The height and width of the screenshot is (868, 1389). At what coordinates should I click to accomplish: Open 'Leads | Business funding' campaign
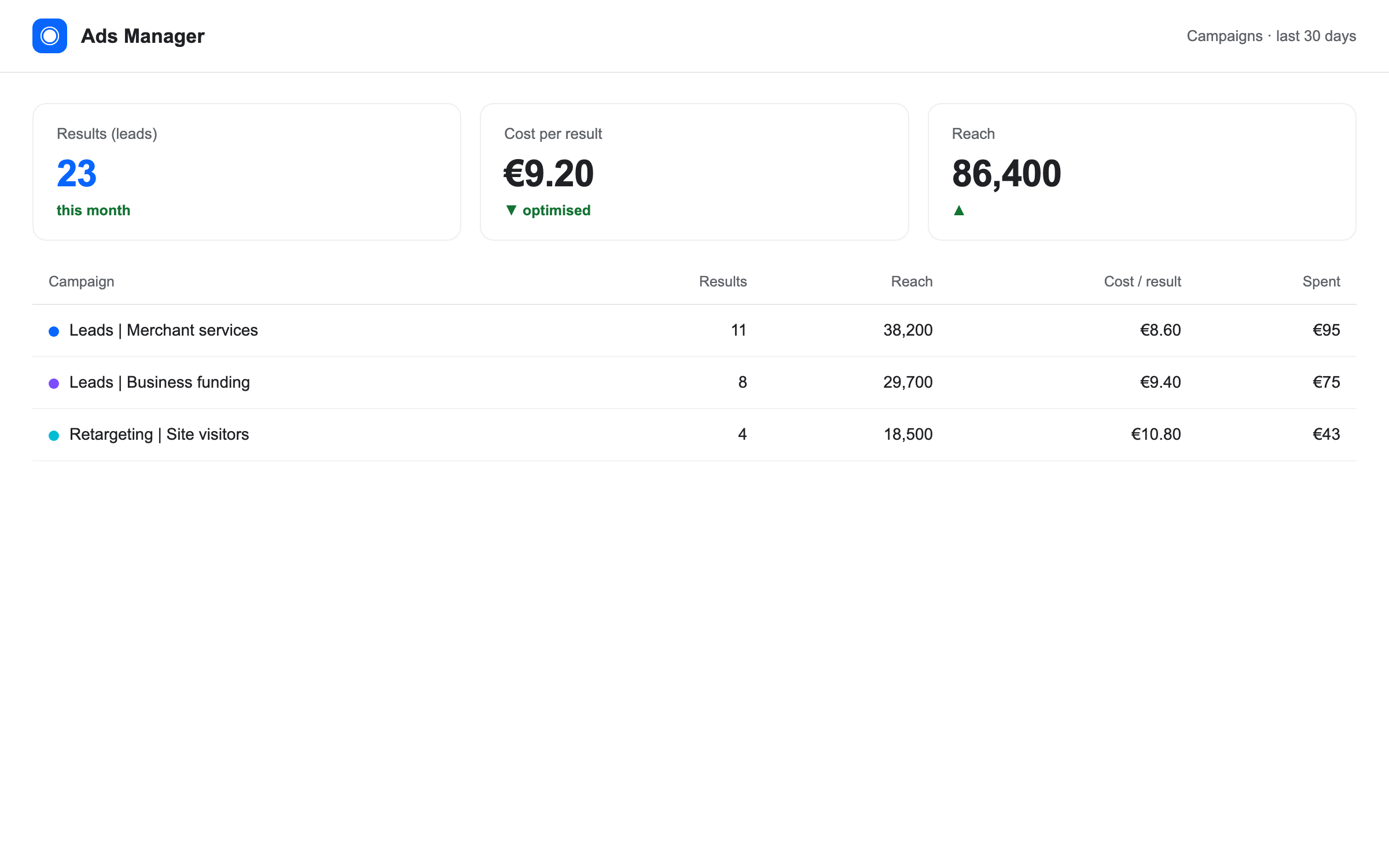160,382
